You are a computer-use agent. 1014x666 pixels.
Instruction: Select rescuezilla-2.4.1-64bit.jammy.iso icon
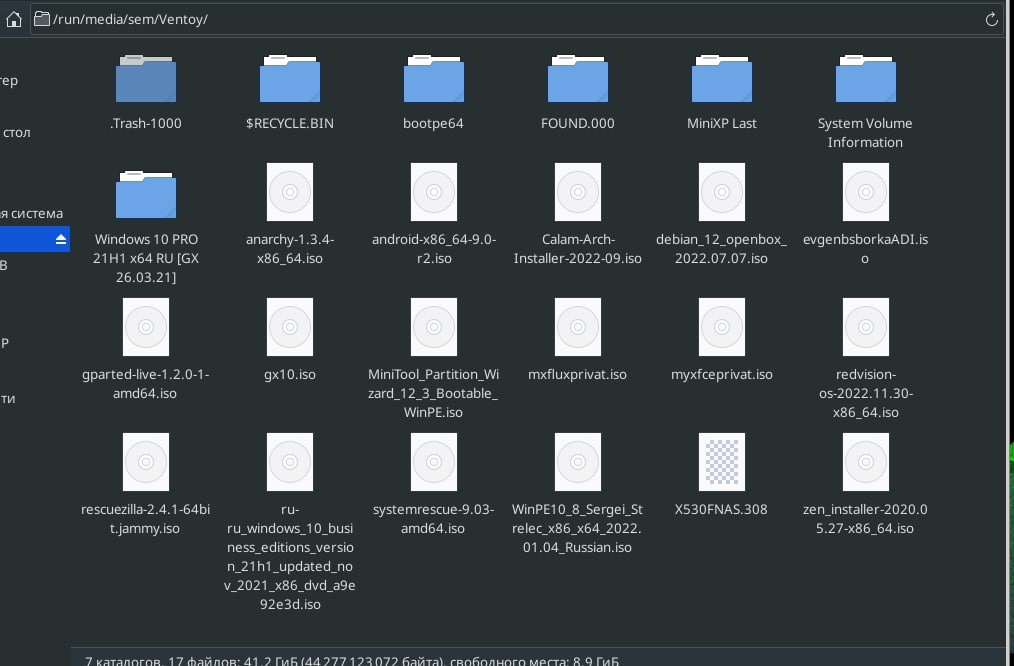146,462
